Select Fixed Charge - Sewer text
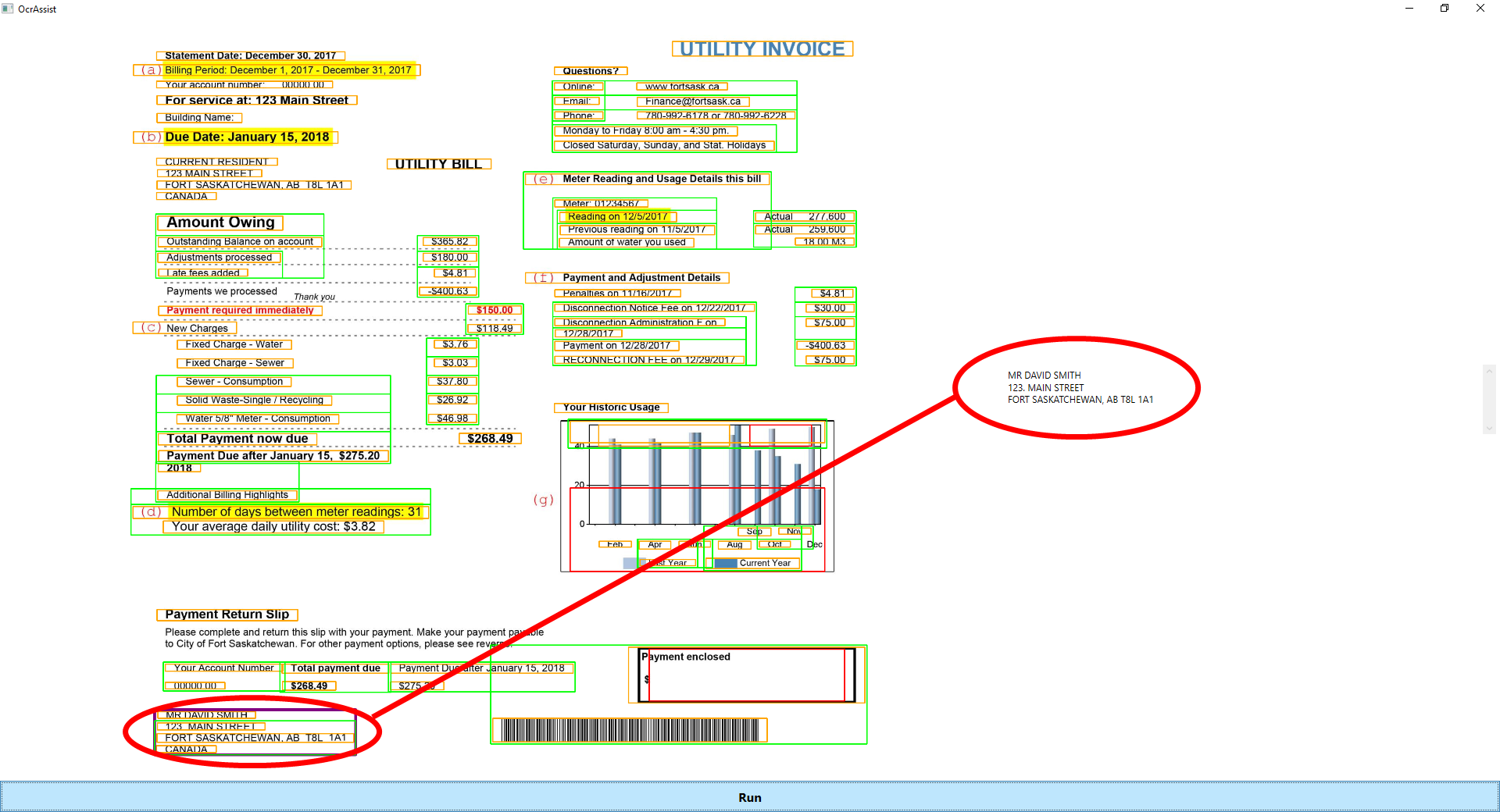The image size is (1500, 812). tap(235, 363)
